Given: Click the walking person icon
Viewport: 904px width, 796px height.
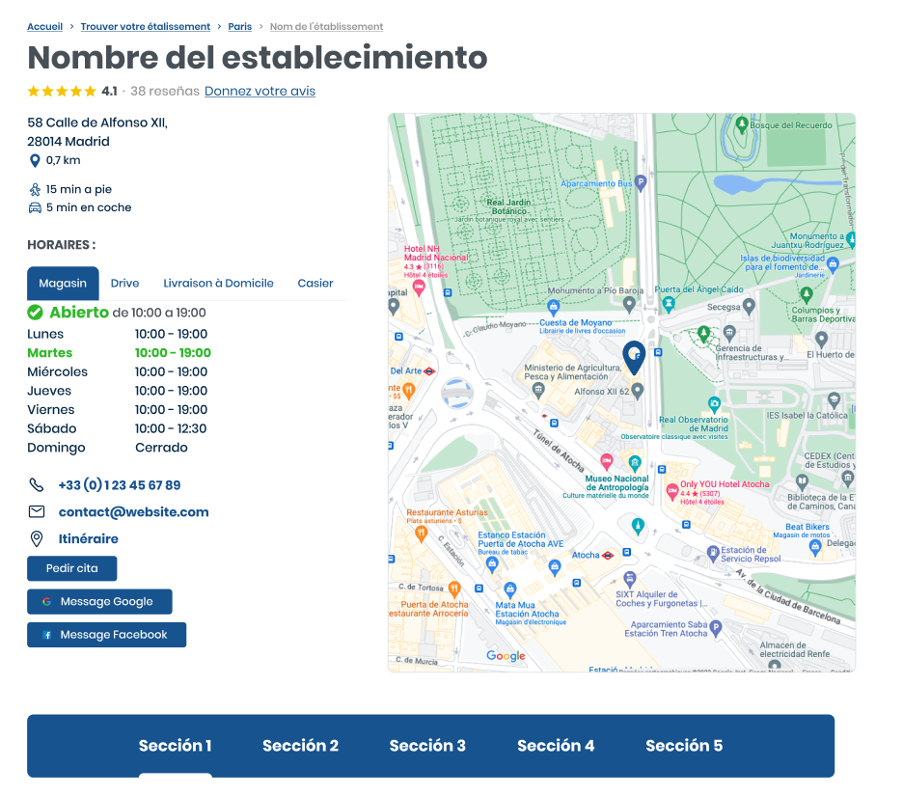Looking at the screenshot, I should pyautogui.click(x=35, y=190).
